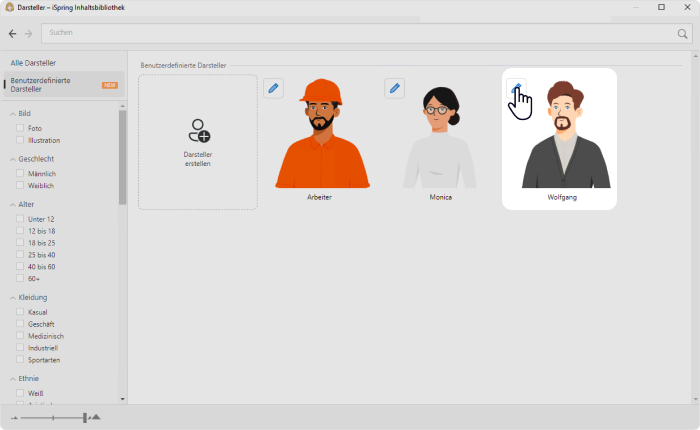Viewport: 700px width, 430px height.
Task: Enable the Weiblich gender filter
Action: [x=20, y=185]
